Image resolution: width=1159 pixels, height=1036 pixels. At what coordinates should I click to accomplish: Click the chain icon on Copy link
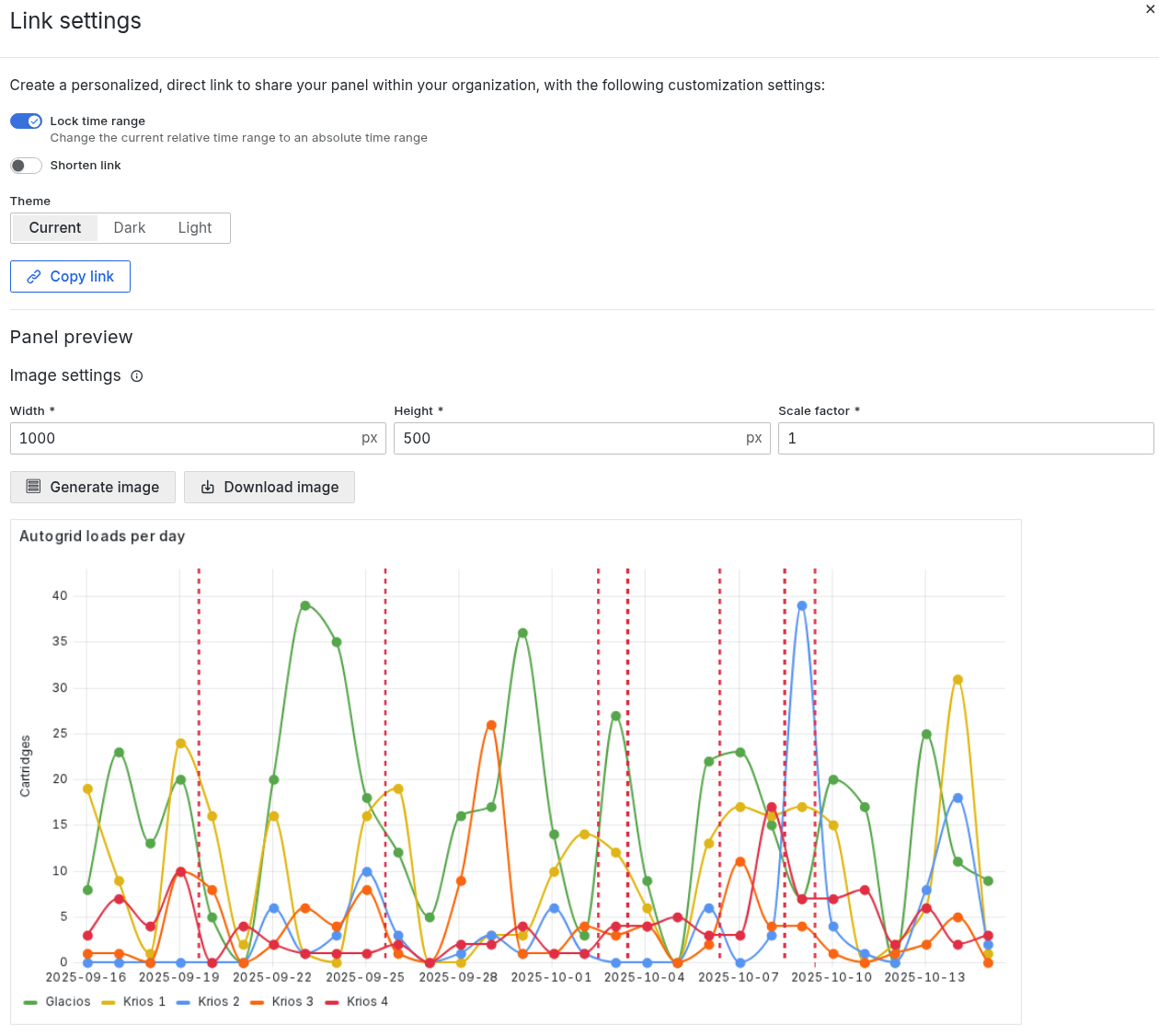click(34, 277)
